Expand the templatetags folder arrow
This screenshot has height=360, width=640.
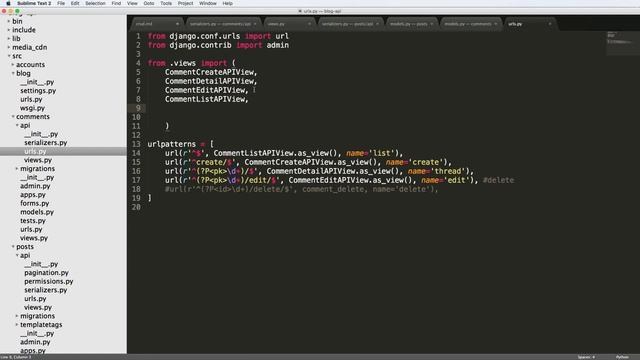click(x=17, y=324)
